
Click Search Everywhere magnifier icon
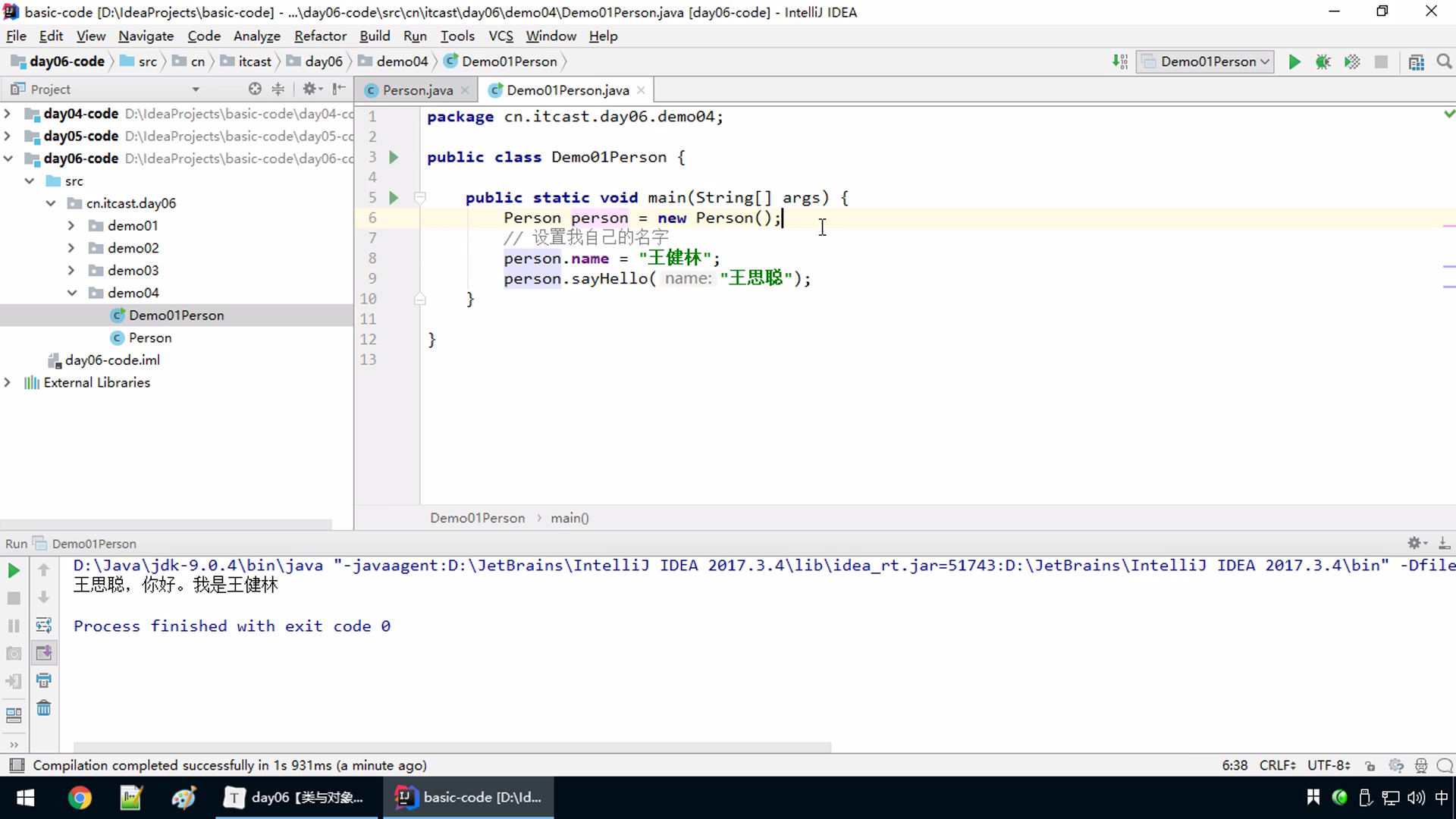coord(1444,62)
